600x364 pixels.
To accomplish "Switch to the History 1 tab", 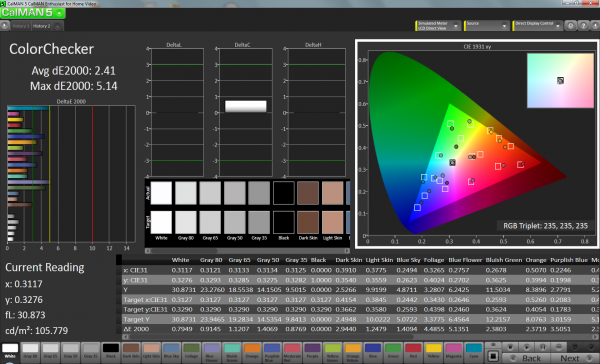I will 21,26.
